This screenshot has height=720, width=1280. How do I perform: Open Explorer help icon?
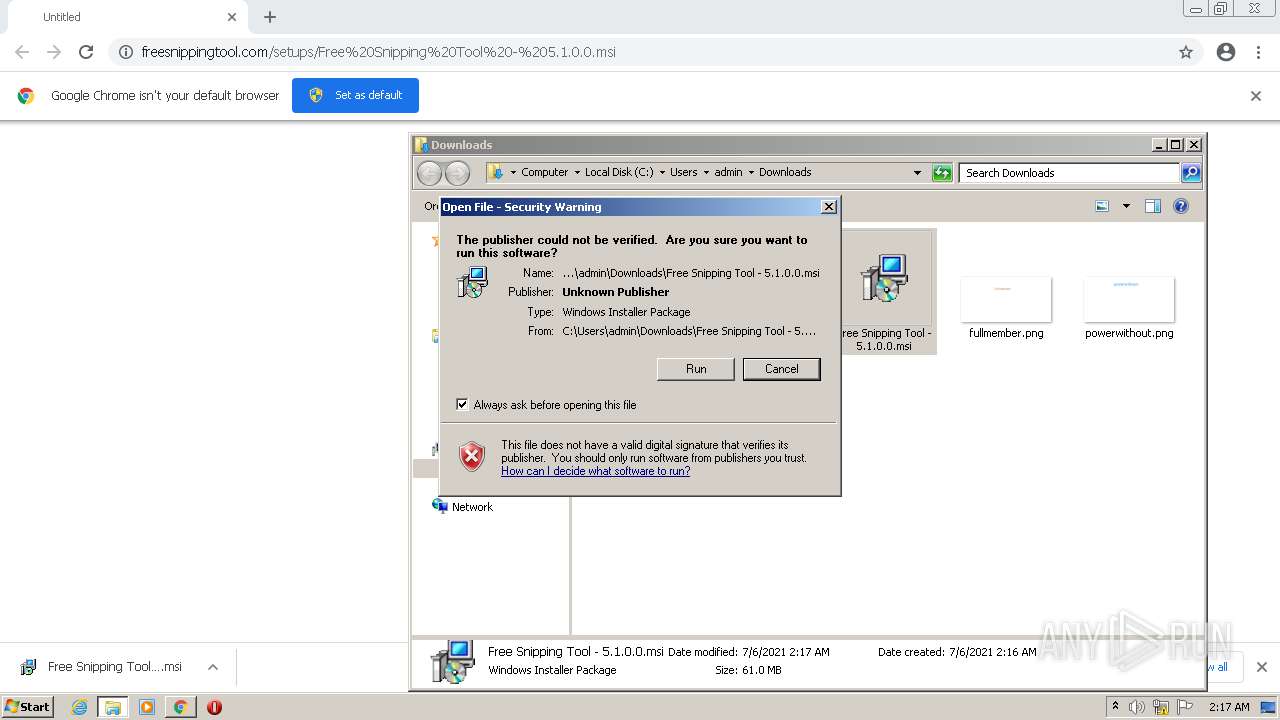click(1181, 206)
